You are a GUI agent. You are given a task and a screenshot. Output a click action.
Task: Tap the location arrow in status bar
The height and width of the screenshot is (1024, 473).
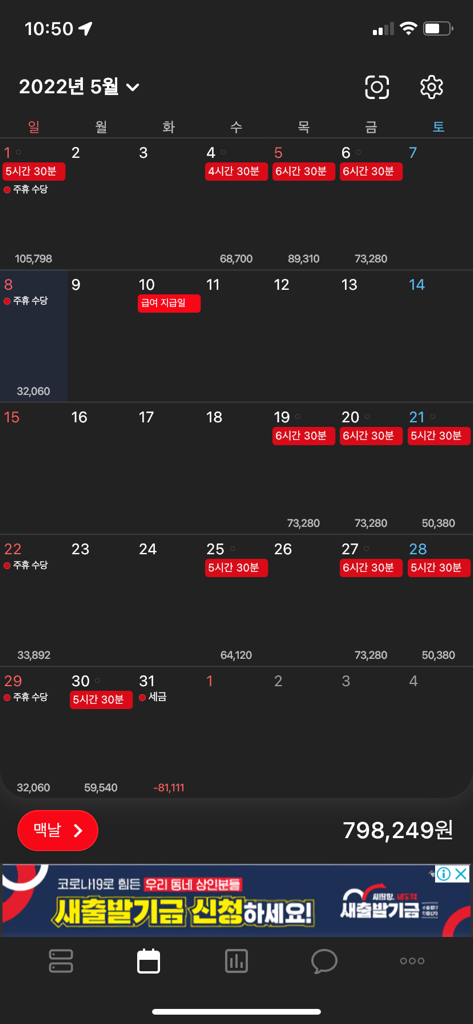(x=85, y=29)
